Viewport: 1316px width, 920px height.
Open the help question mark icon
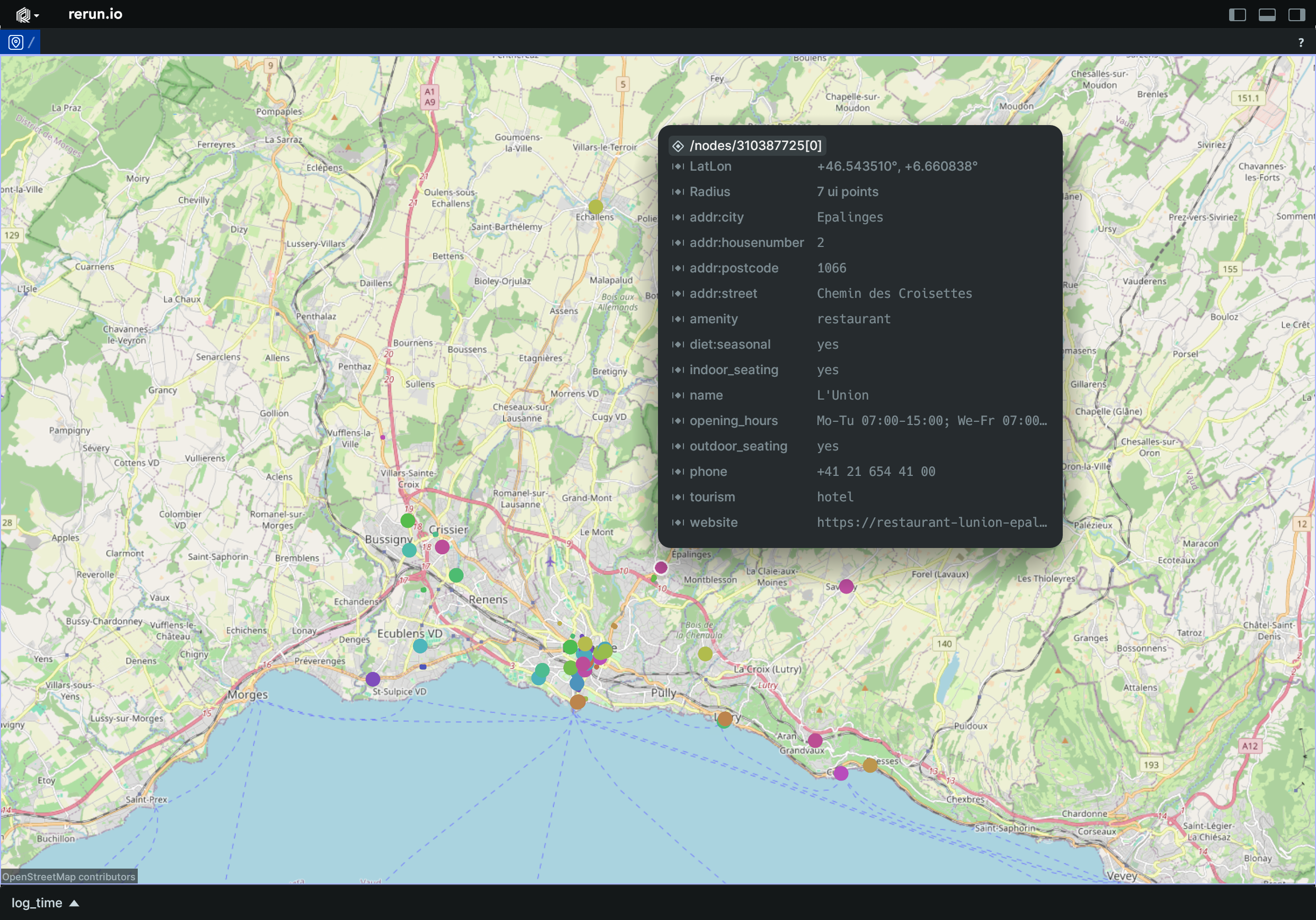(1301, 42)
